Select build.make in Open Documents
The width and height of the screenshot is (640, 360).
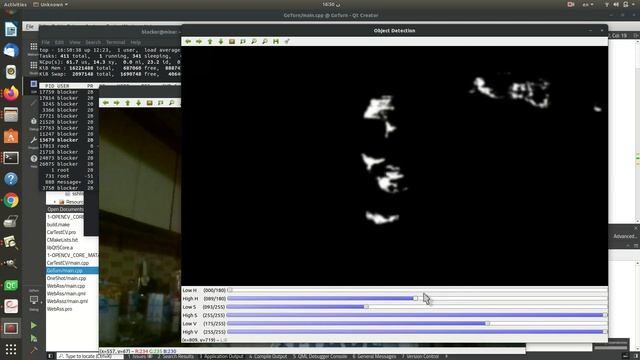pyautogui.click(x=58, y=224)
